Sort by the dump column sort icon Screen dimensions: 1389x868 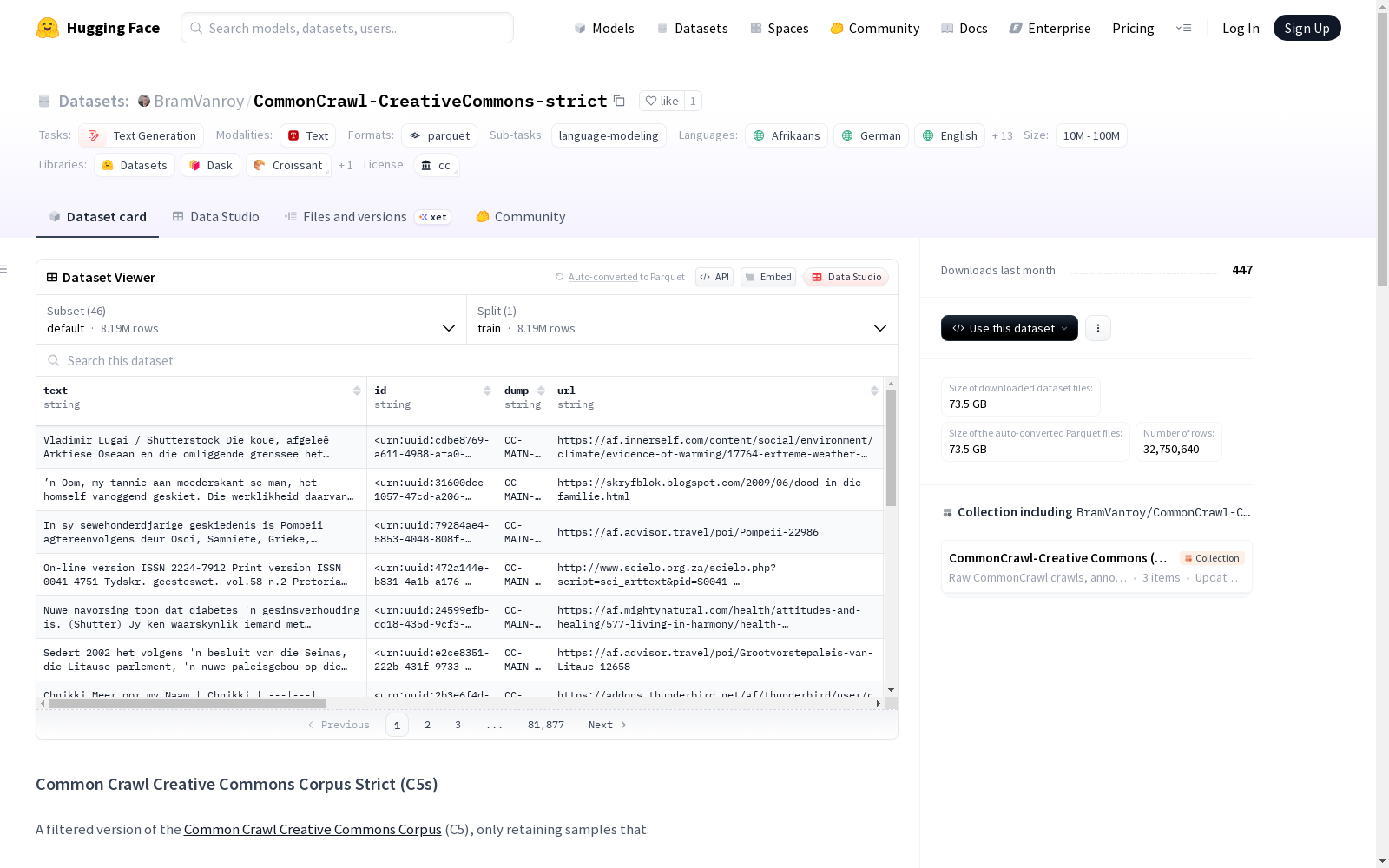click(541, 391)
